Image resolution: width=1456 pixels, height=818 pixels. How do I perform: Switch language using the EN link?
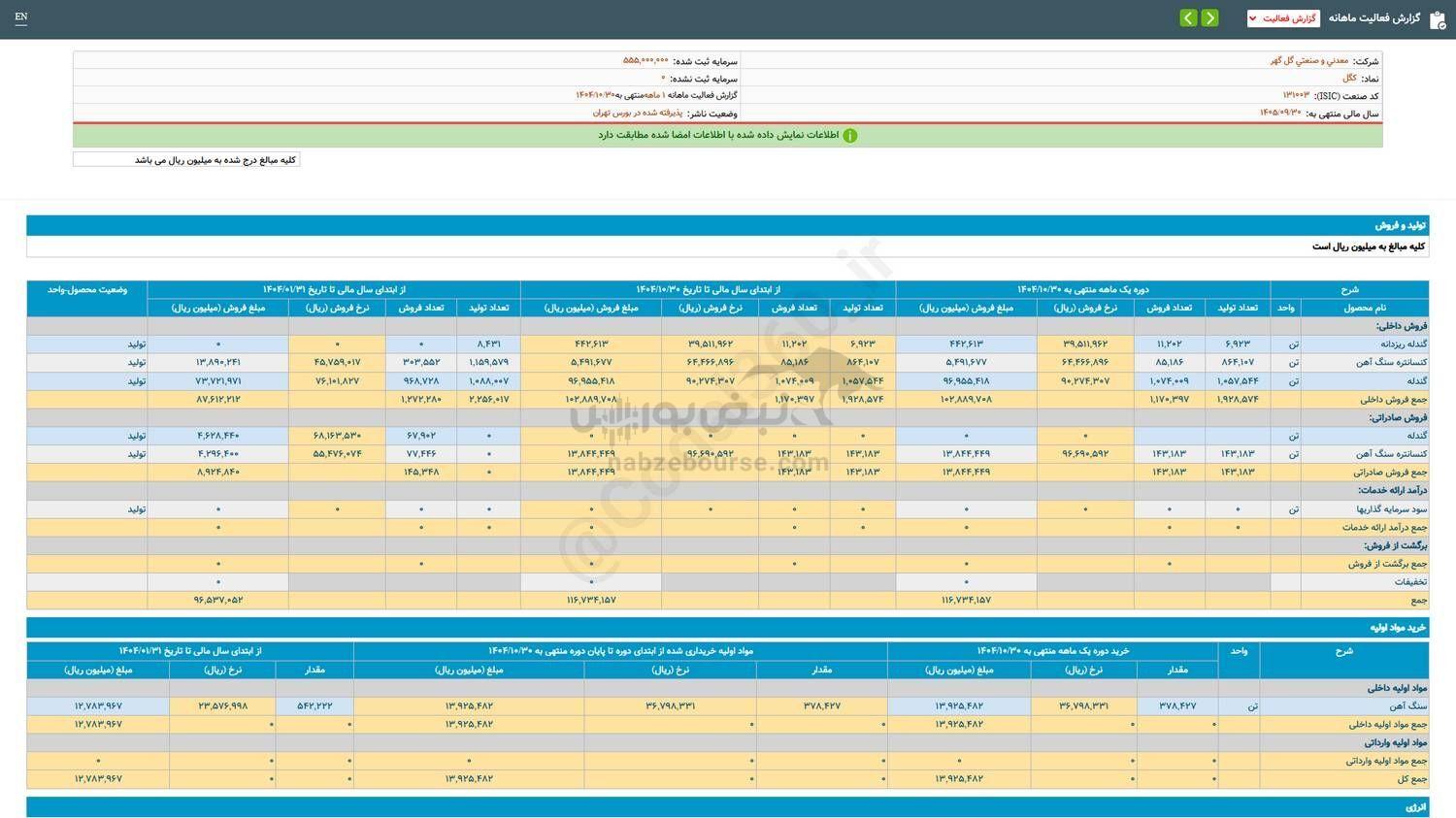(x=21, y=17)
